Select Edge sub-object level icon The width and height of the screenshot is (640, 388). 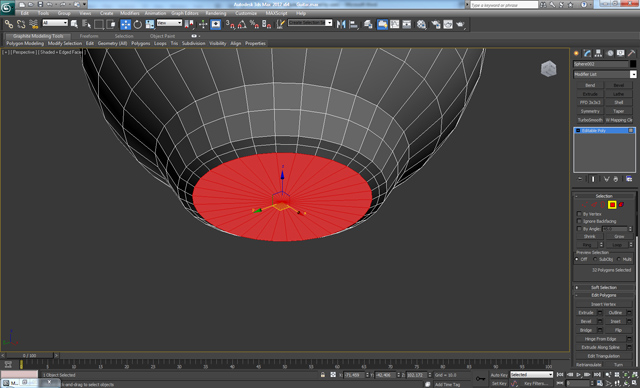coord(594,205)
